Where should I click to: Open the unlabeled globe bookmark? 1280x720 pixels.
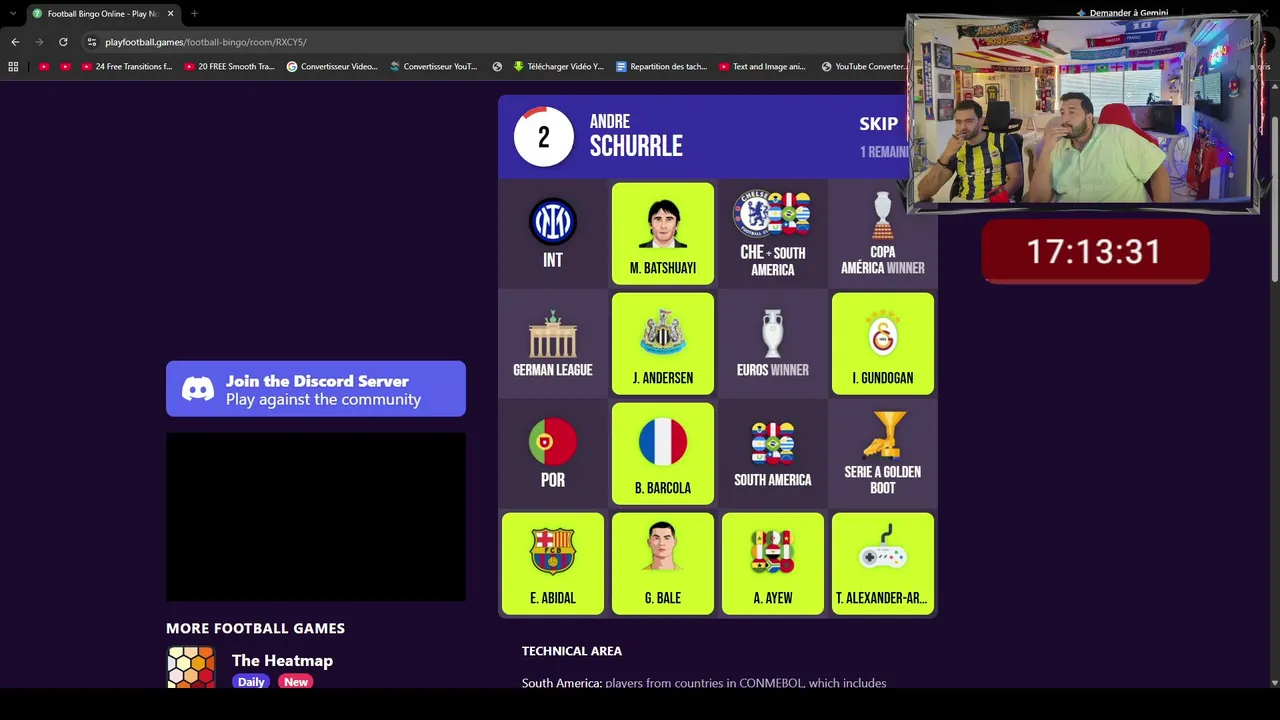tap(497, 67)
